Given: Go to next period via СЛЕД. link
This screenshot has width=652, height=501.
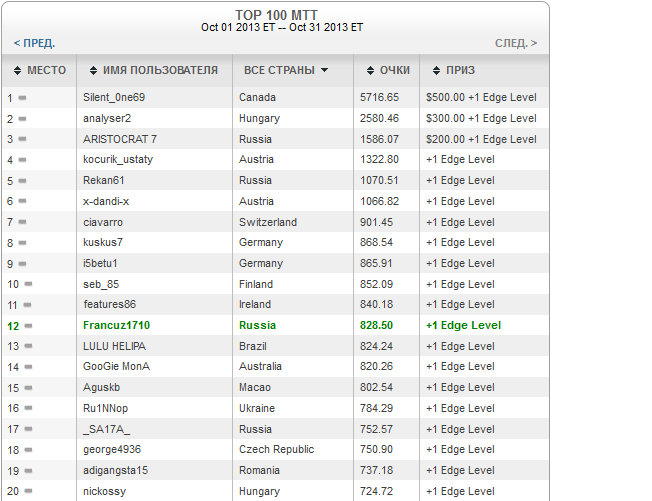Looking at the screenshot, I should (515, 43).
